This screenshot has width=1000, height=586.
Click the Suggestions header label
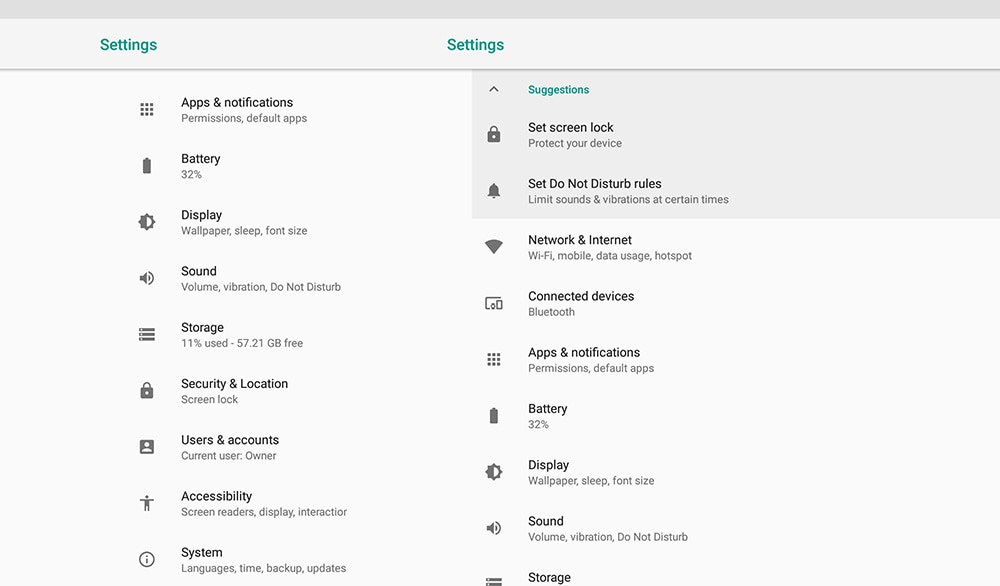pos(558,90)
